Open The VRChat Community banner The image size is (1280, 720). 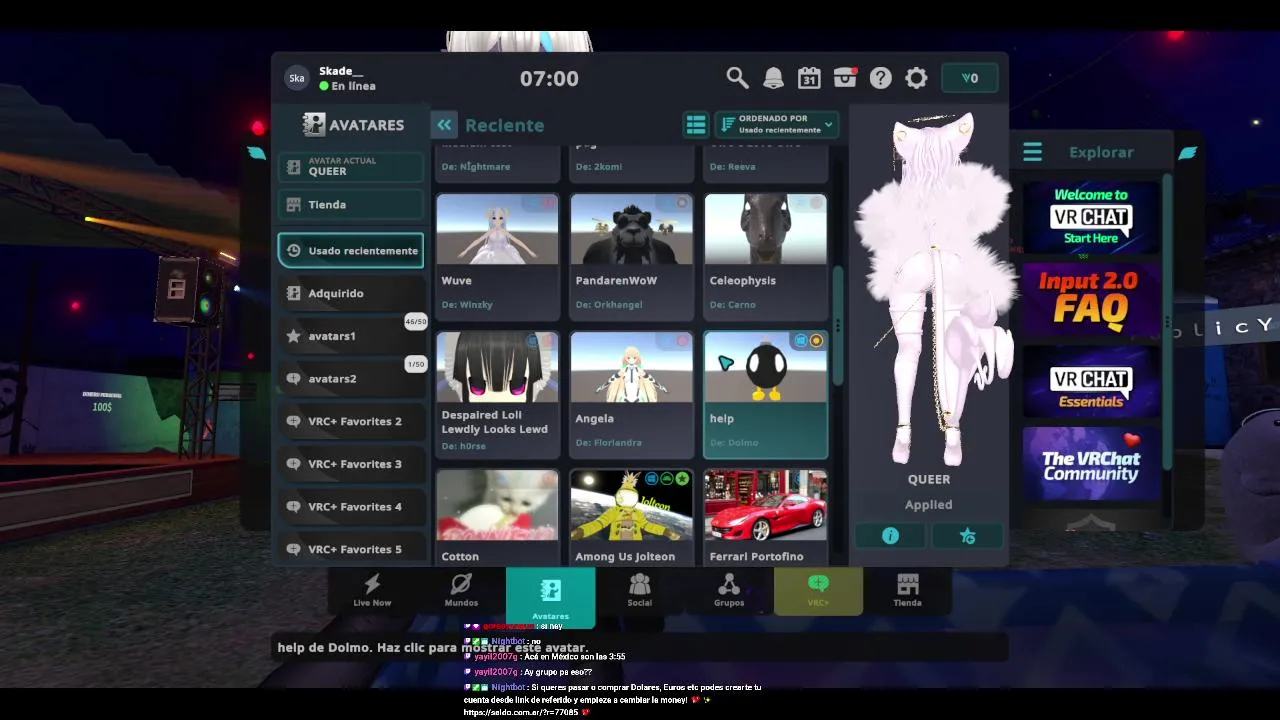pyautogui.click(x=1090, y=464)
